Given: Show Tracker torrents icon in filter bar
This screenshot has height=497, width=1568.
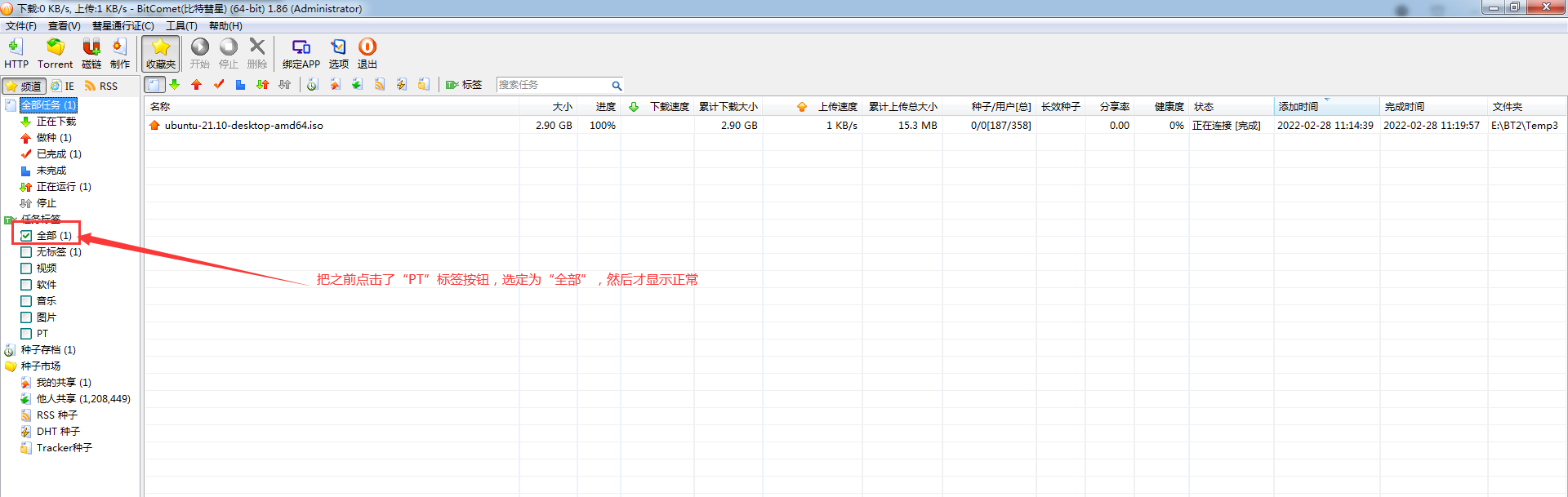Looking at the screenshot, I should (424, 85).
